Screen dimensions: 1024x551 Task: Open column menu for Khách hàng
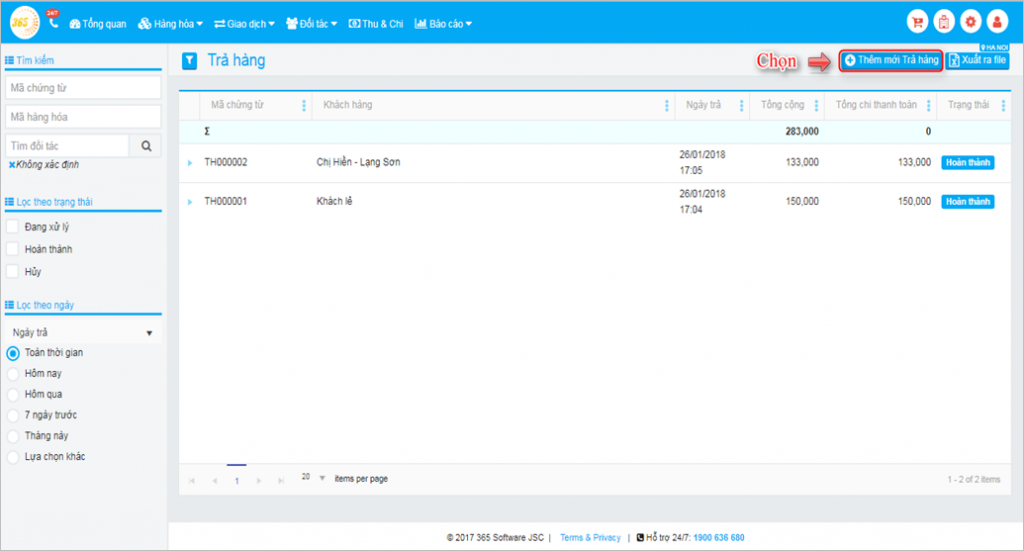click(x=666, y=105)
